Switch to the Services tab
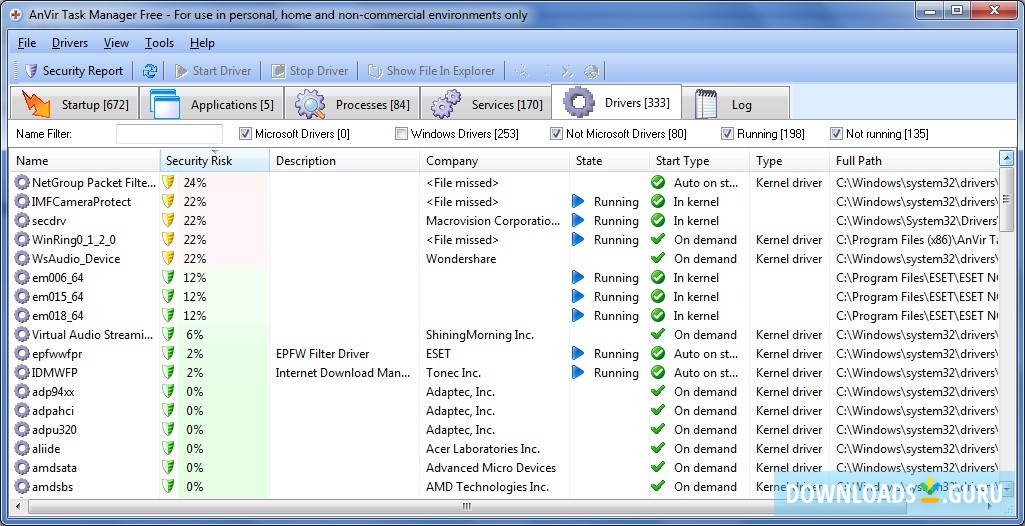Image resolution: width=1025 pixels, height=526 pixels. (x=486, y=104)
